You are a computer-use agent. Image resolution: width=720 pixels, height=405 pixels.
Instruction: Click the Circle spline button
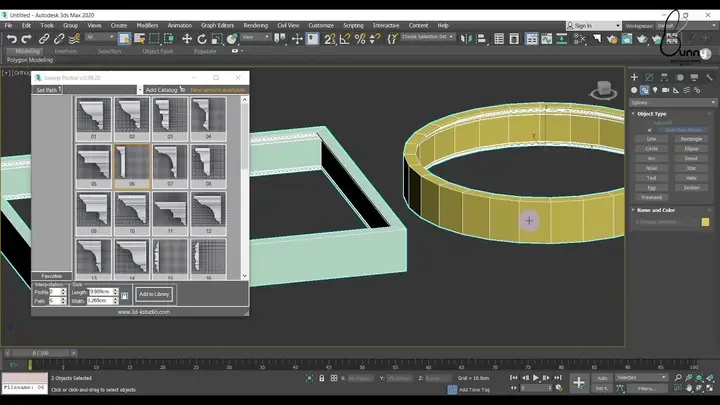[652, 149]
